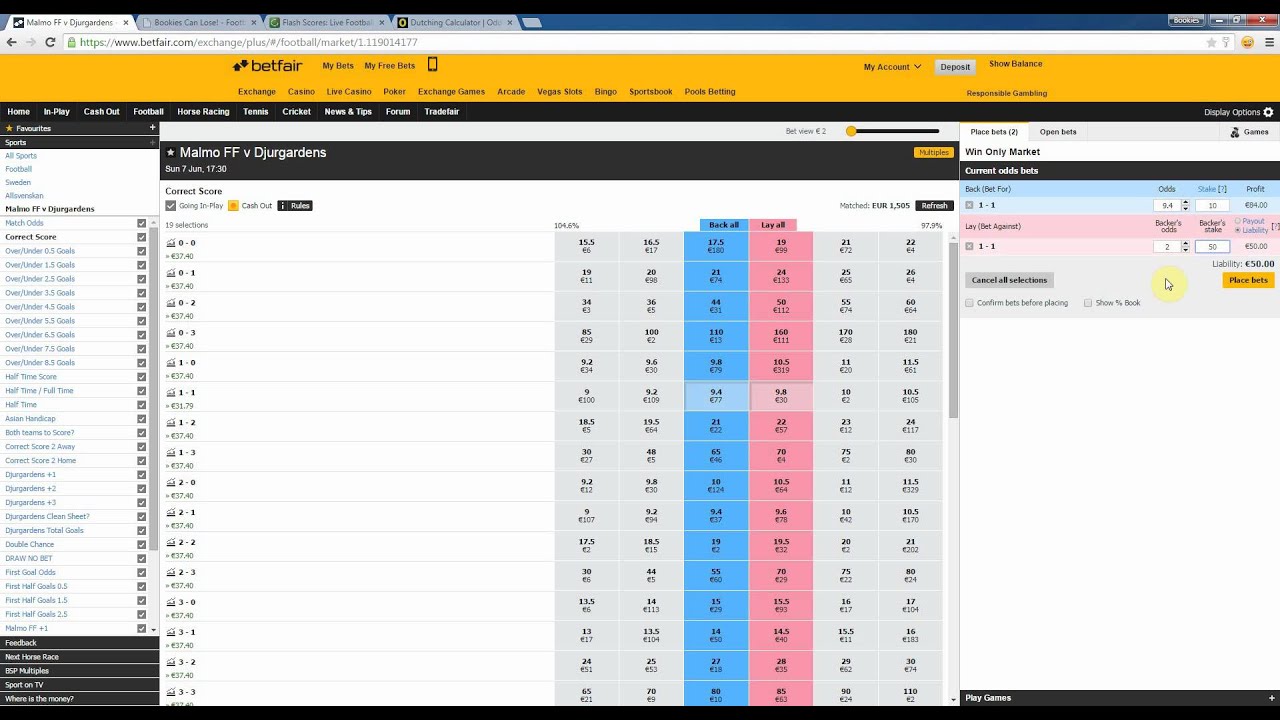The image size is (1280, 720).
Task: Click the Refresh button
Action: click(x=934, y=206)
